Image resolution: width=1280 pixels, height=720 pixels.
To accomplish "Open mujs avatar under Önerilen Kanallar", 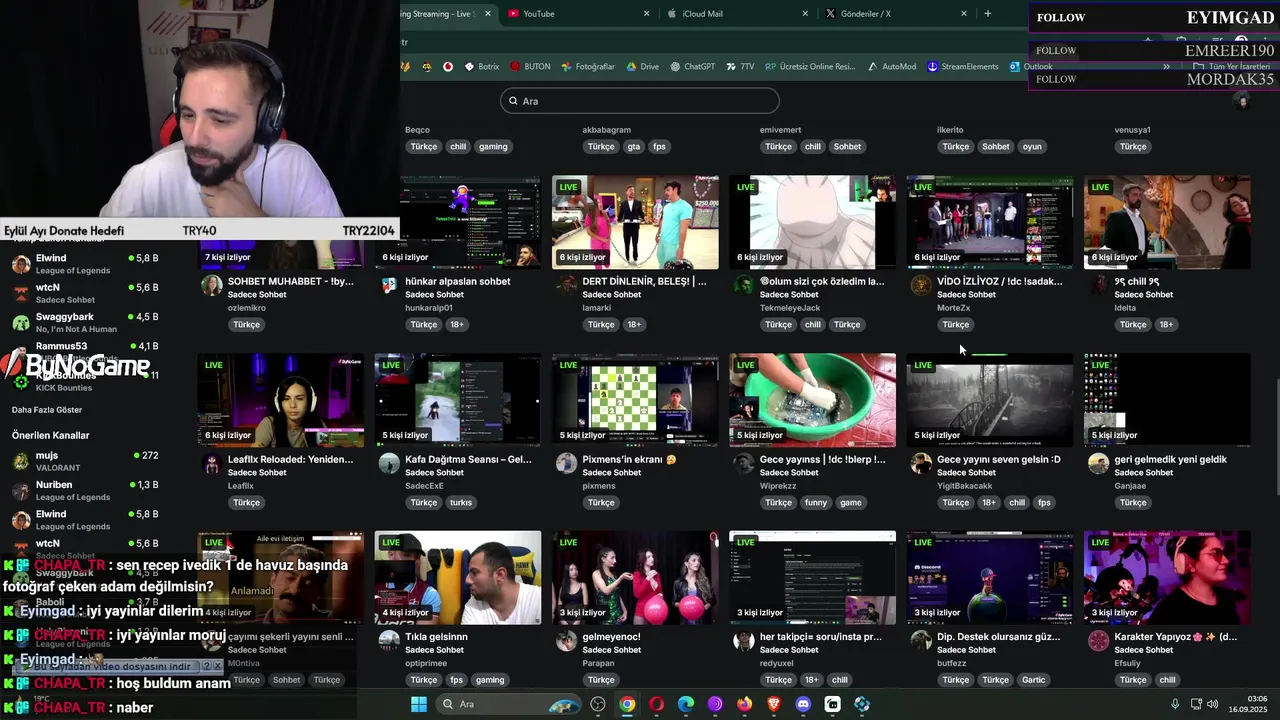I will pyautogui.click(x=20, y=461).
